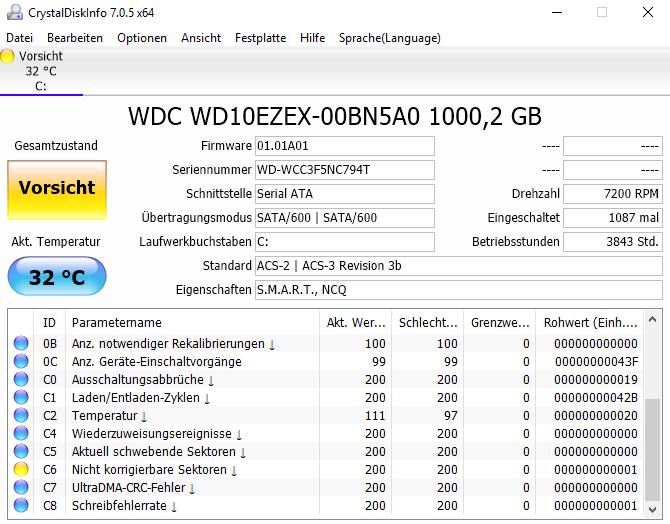670x524 pixels.
Task: Click the 32 °C temperature button
Action: (57, 276)
